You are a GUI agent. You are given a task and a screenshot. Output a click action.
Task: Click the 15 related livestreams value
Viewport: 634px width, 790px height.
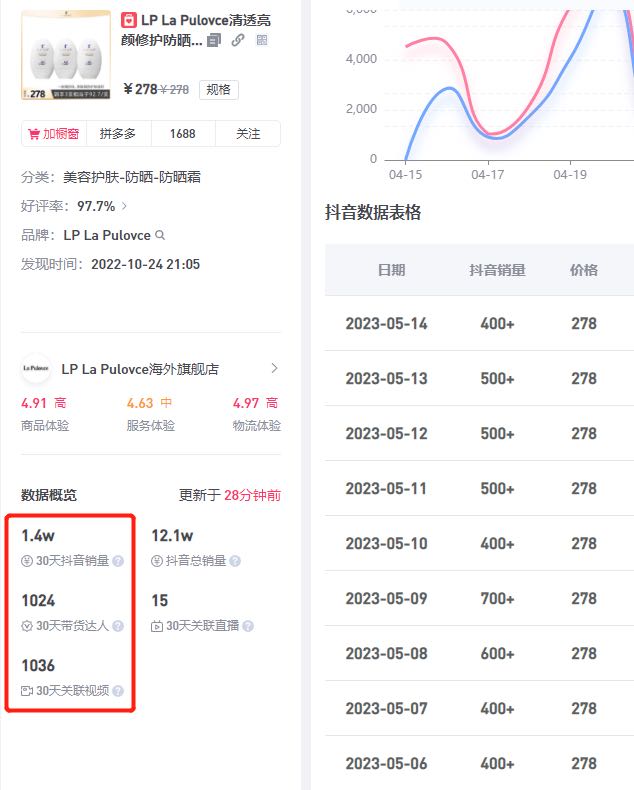[x=160, y=600]
